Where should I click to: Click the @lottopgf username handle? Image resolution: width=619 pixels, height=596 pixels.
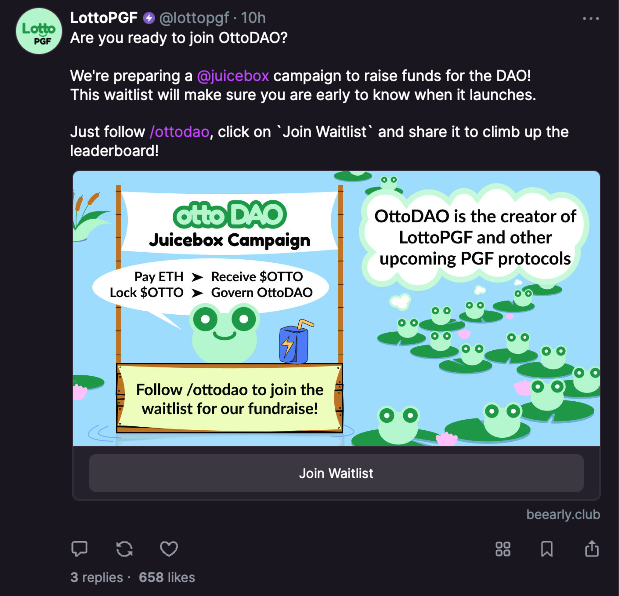[194, 18]
